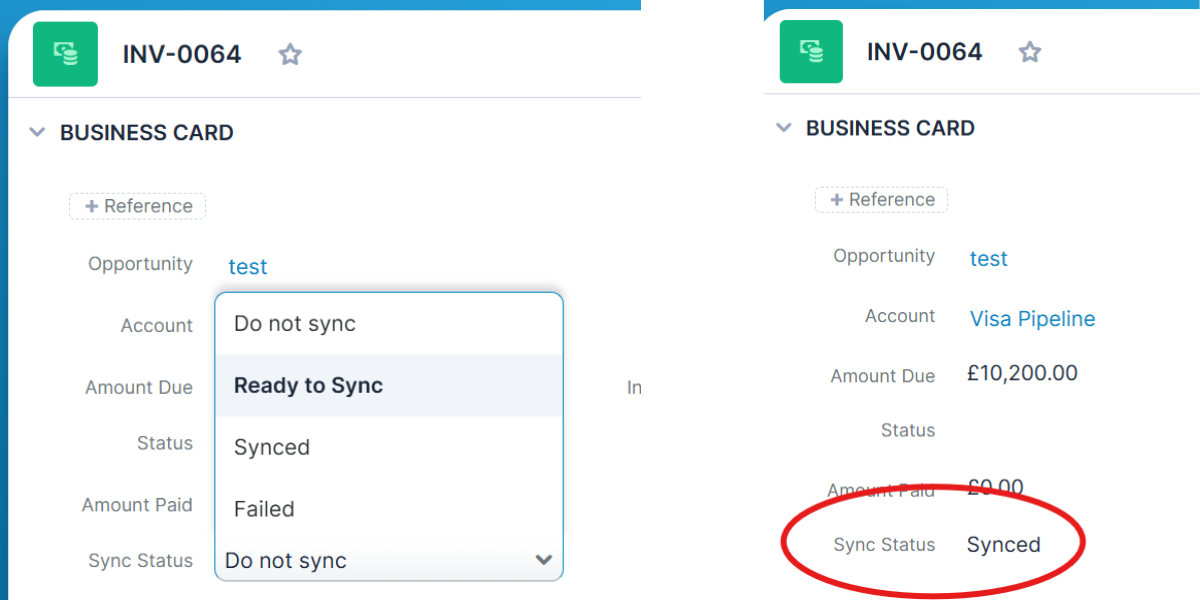
Task: Click the invoice icon beside INV-0064 on the right
Action: pos(811,50)
